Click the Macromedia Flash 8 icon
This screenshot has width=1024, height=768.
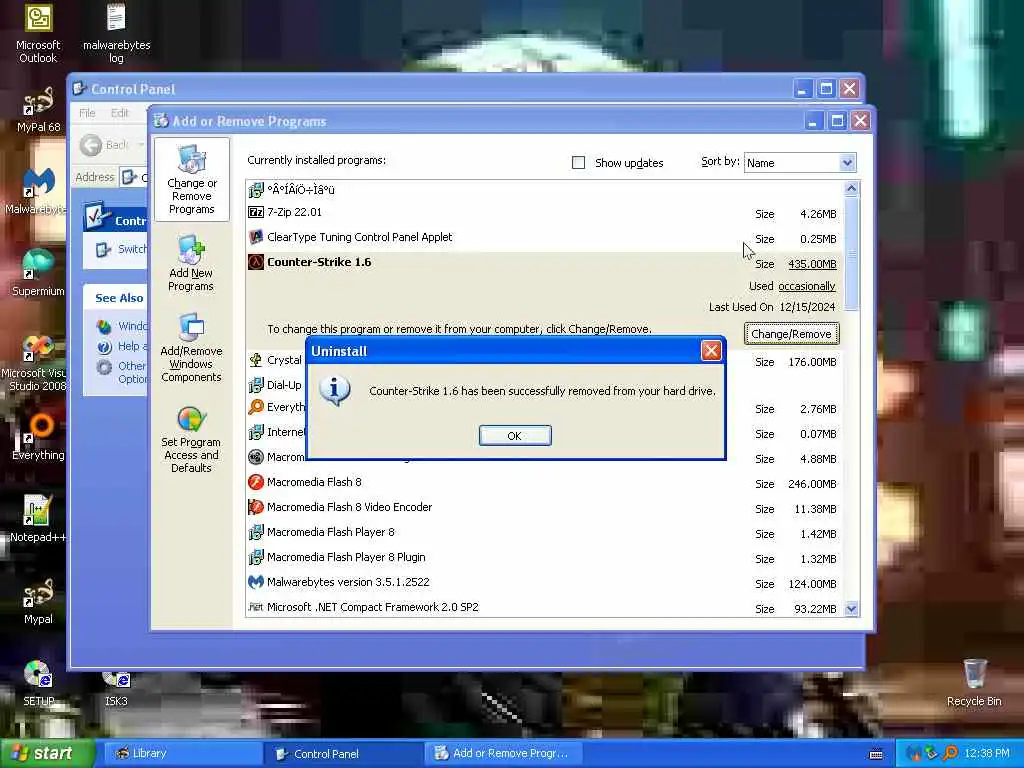pos(255,483)
